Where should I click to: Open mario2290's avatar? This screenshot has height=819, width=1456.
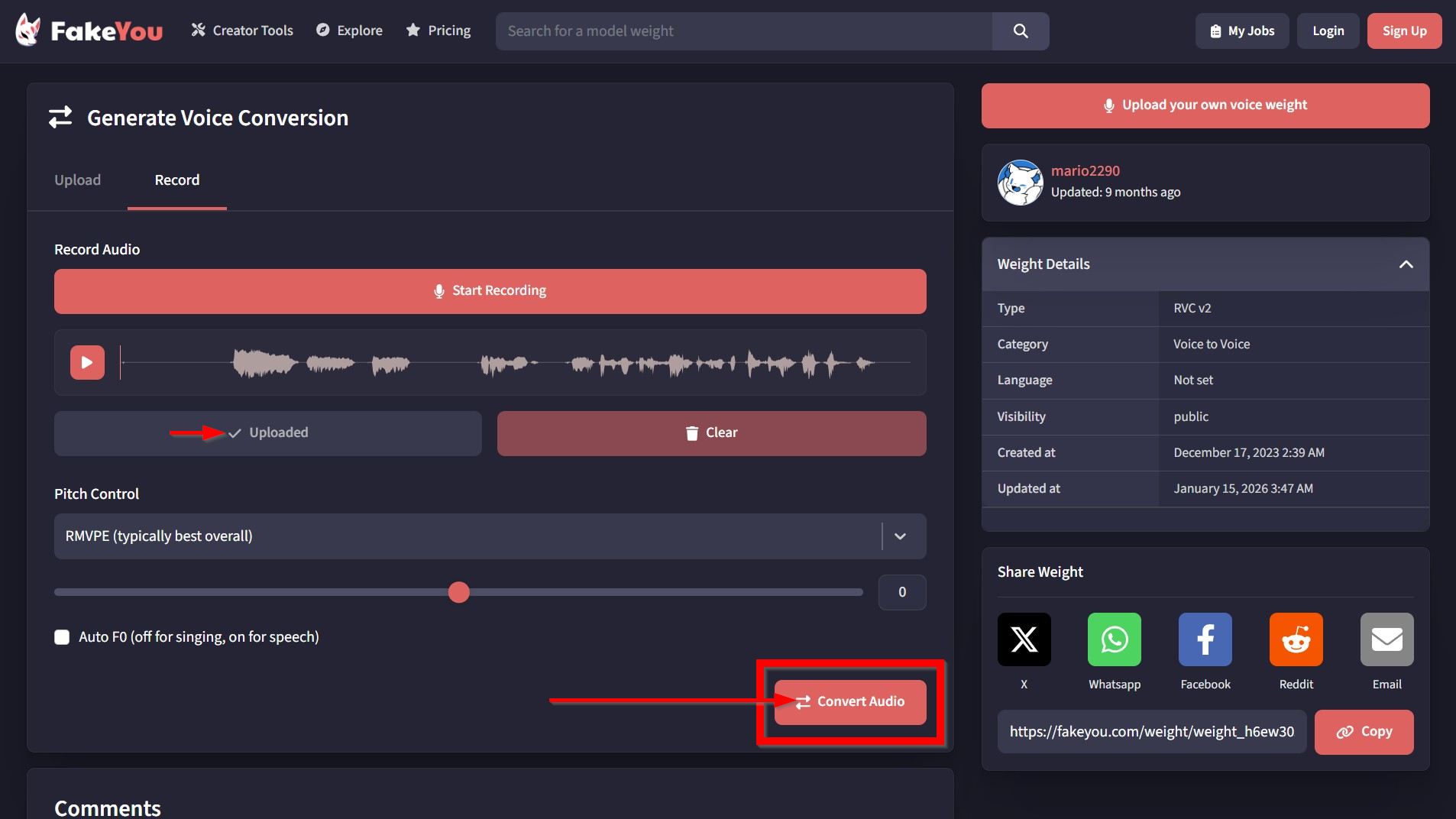pos(1020,182)
